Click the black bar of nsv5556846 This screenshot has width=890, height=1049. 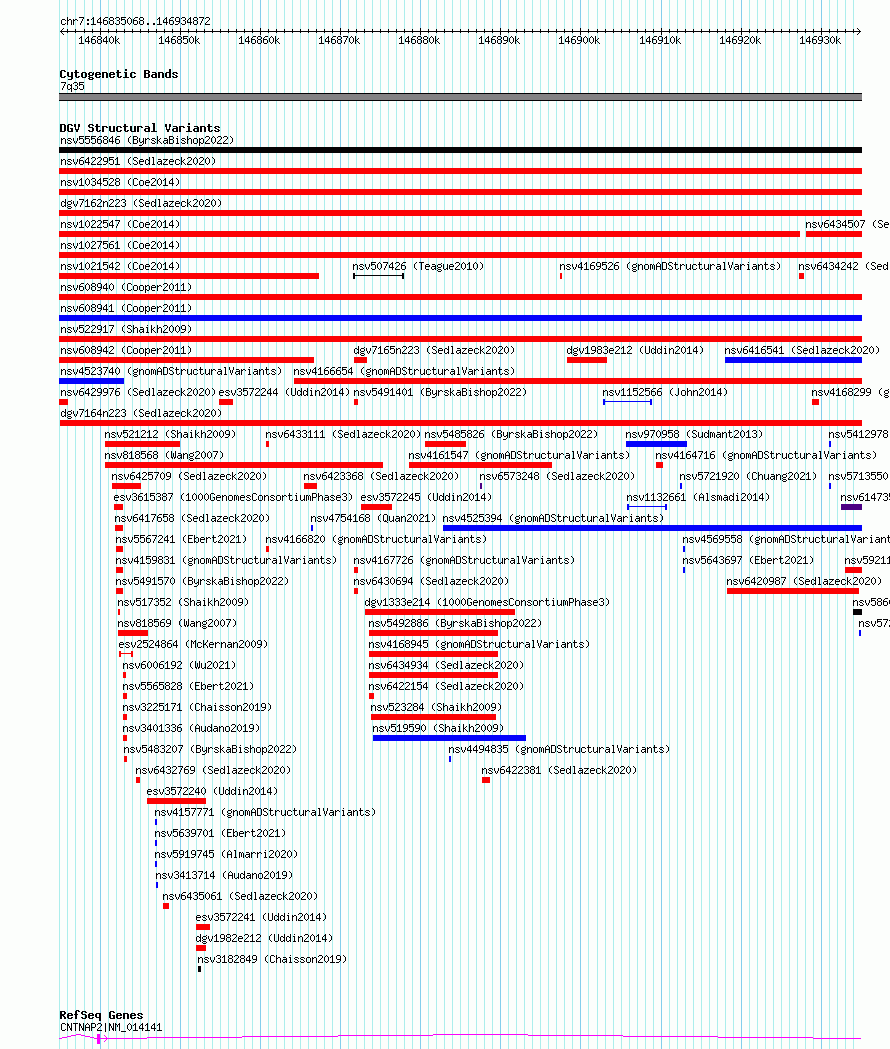coord(460,150)
